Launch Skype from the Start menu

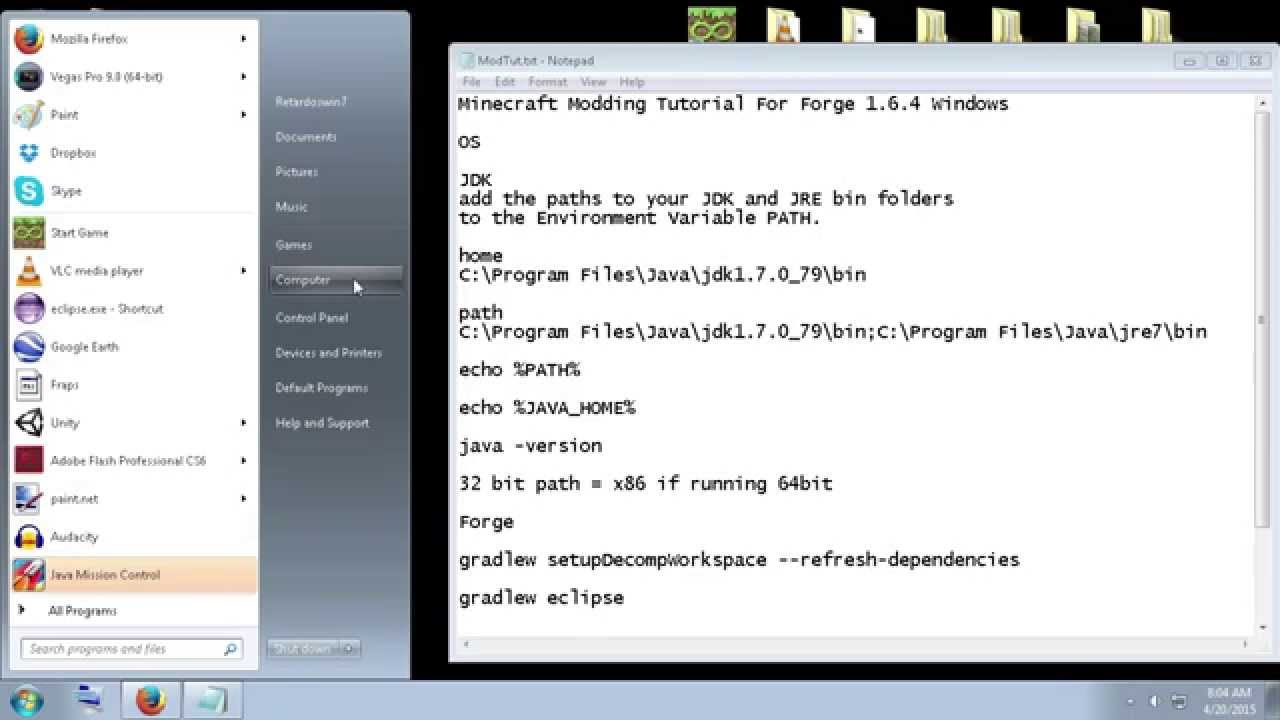(x=134, y=191)
